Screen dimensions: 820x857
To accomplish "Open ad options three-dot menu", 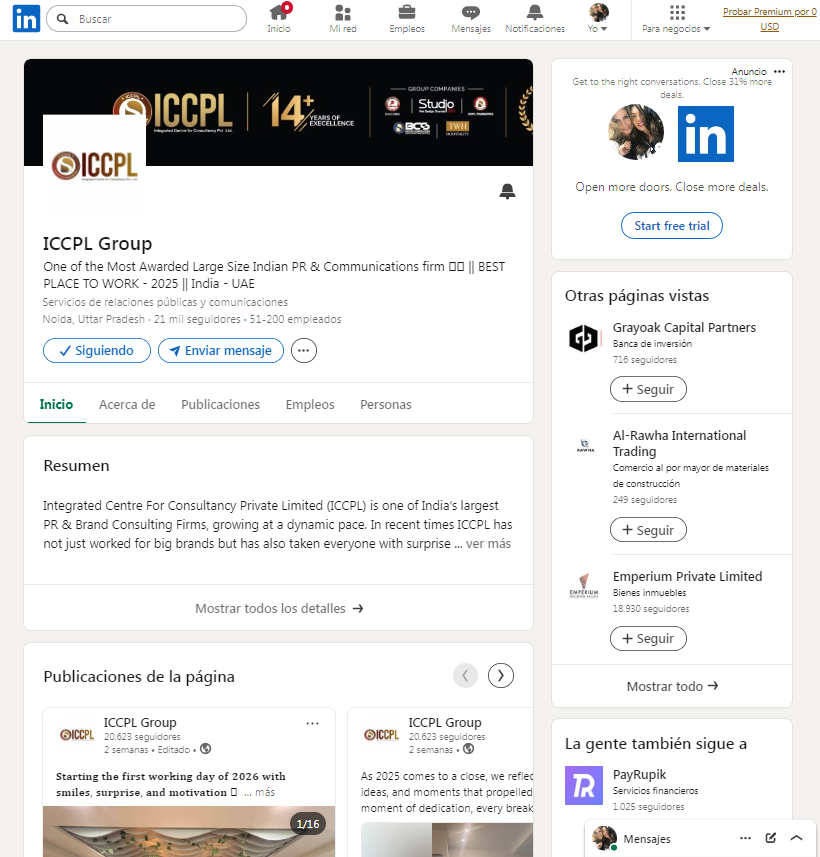I will (x=780, y=72).
